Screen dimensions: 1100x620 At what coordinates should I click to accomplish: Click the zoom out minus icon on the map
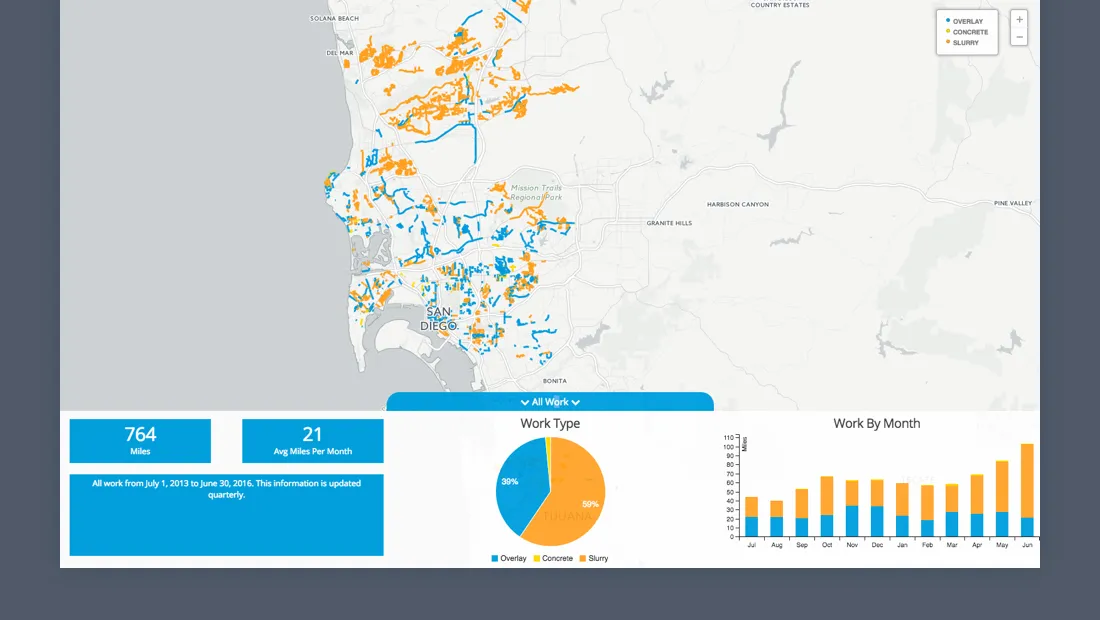point(1019,37)
